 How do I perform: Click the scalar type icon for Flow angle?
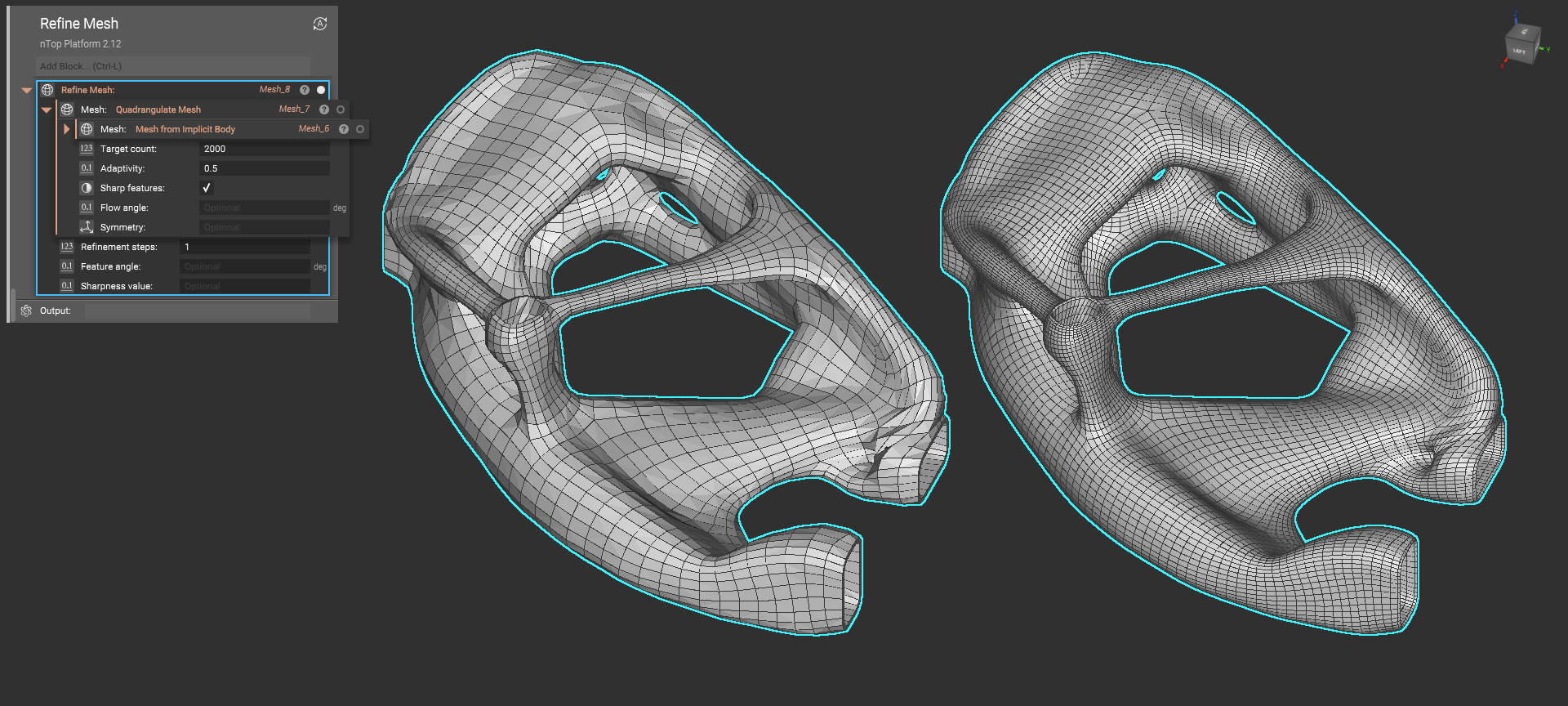tap(87, 208)
